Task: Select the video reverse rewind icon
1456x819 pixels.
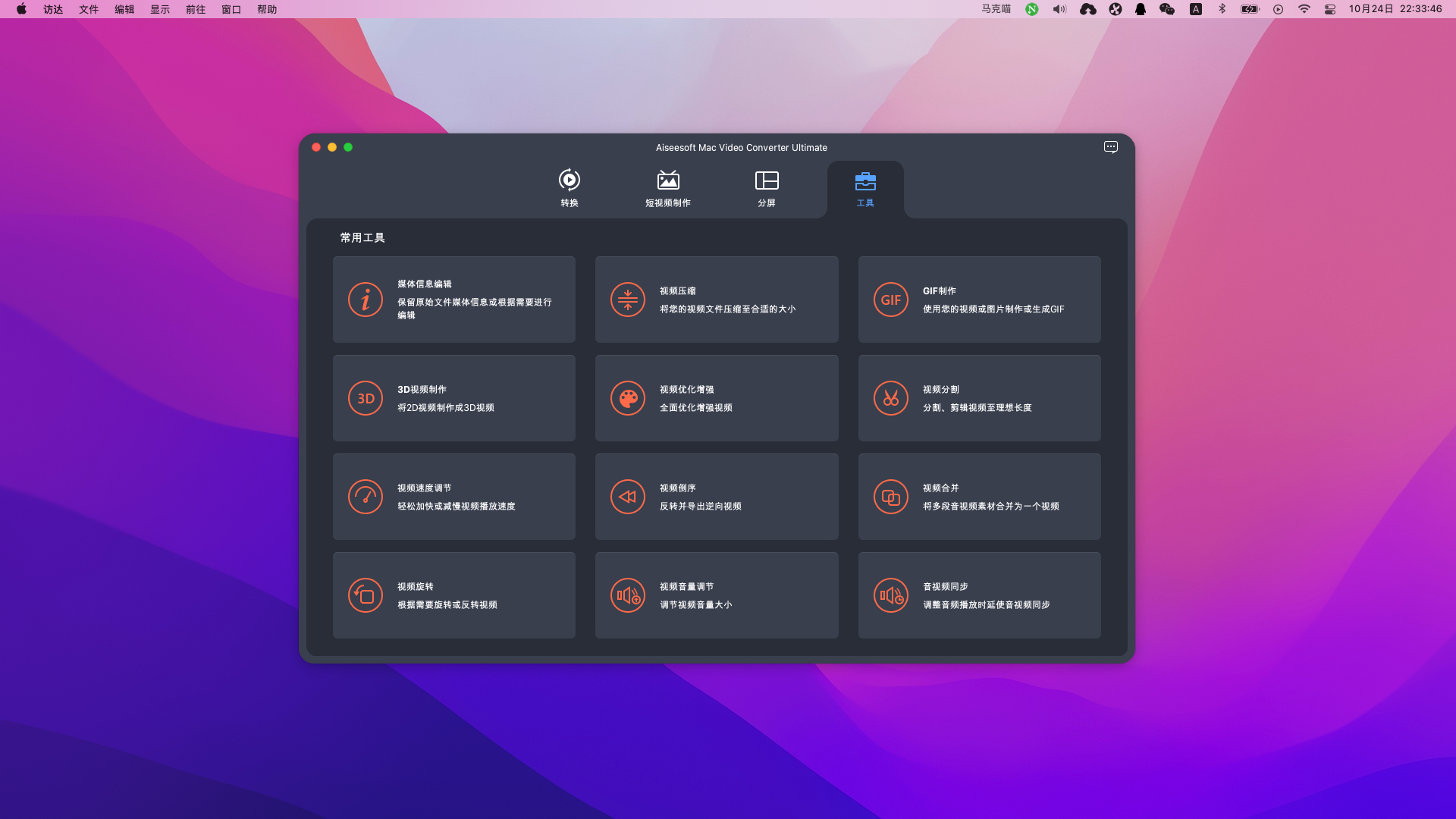Action: click(628, 497)
